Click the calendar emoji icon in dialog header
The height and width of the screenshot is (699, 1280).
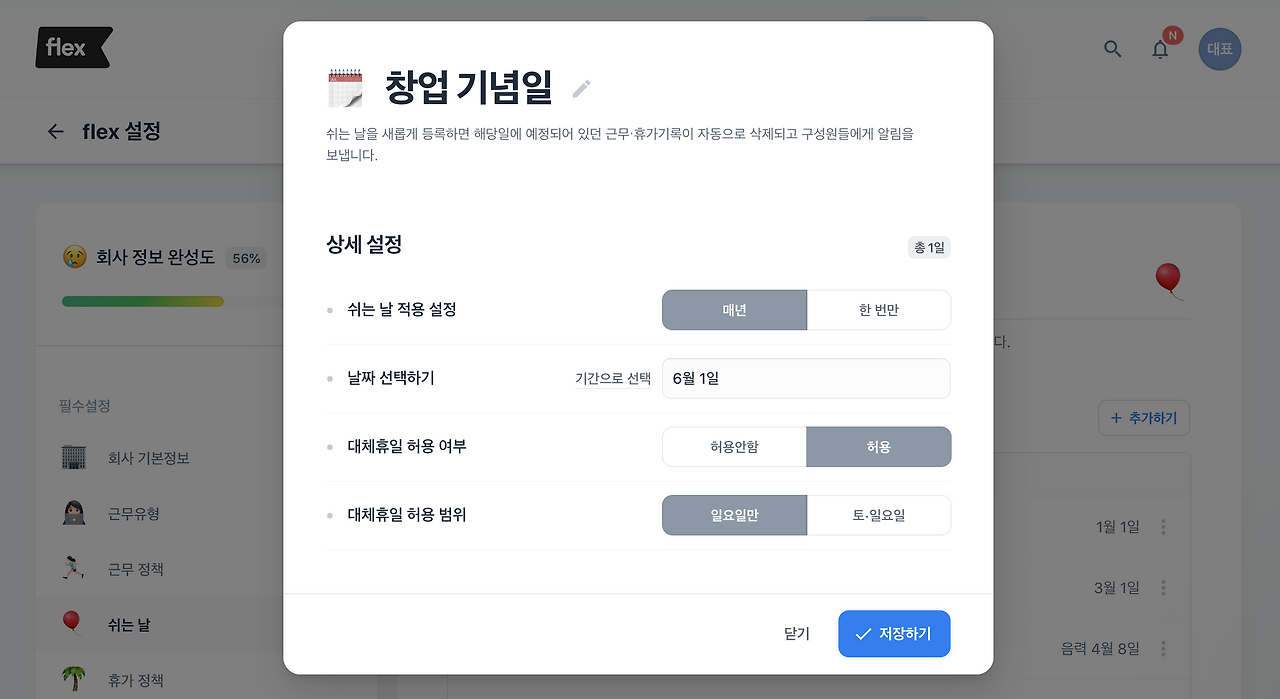coord(345,88)
